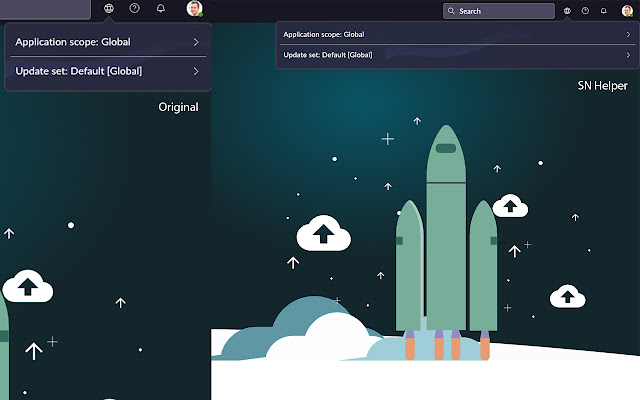This screenshot has width=640, height=400.
Task: Click the 'Original' label text
Action: tap(178, 107)
